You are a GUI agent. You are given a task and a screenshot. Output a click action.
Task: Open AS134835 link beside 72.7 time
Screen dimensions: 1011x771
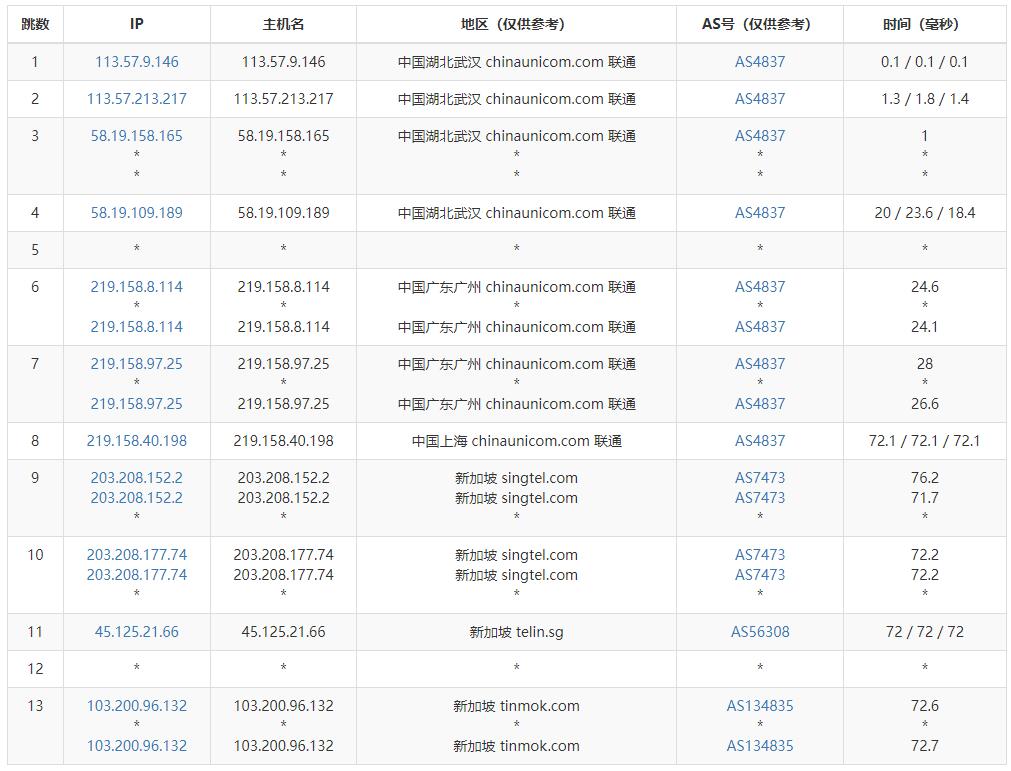point(760,746)
